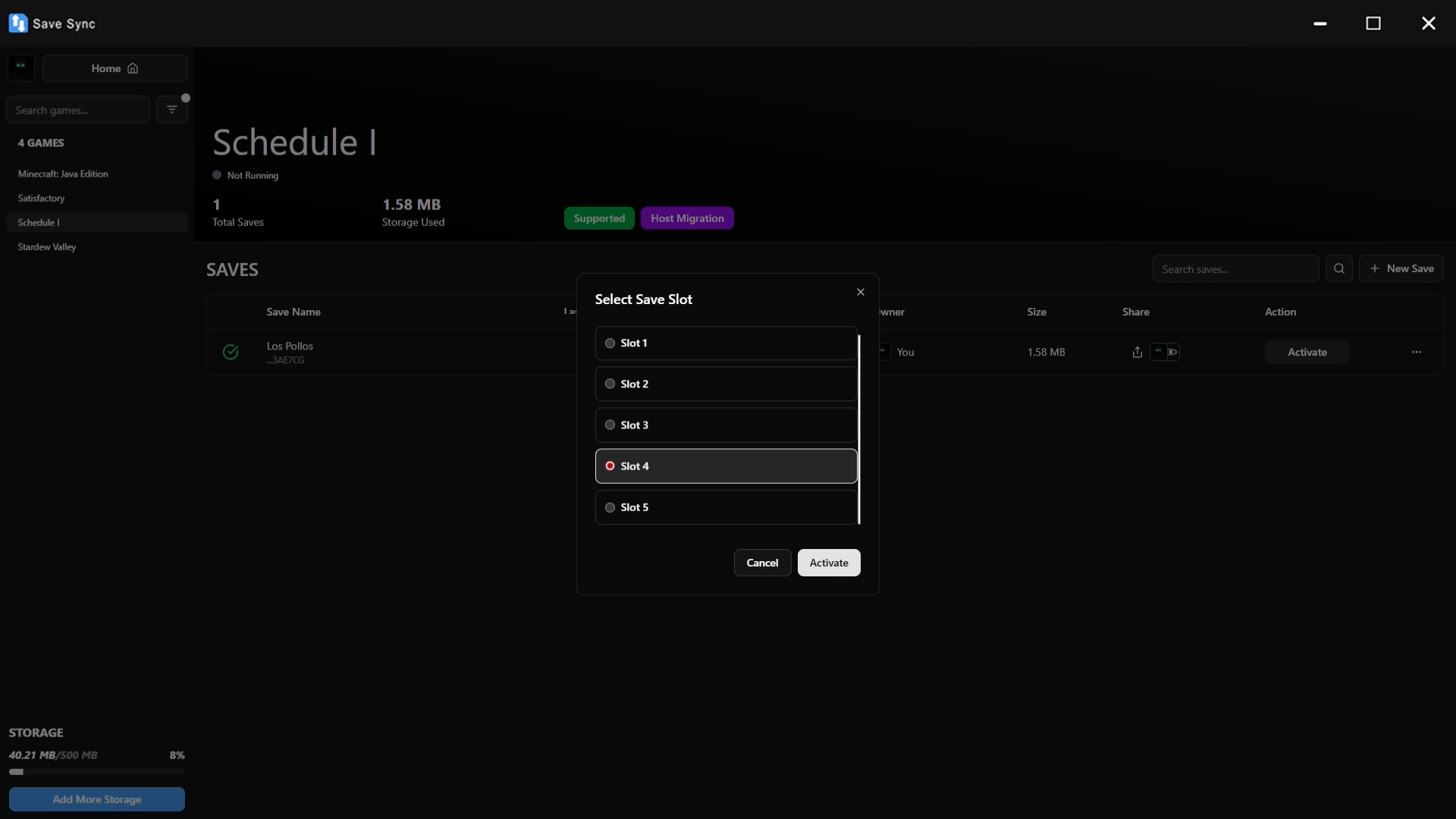This screenshot has width=1456, height=819.
Task: Open the three-dot menu for Los Pollos save
Action: [1416, 352]
